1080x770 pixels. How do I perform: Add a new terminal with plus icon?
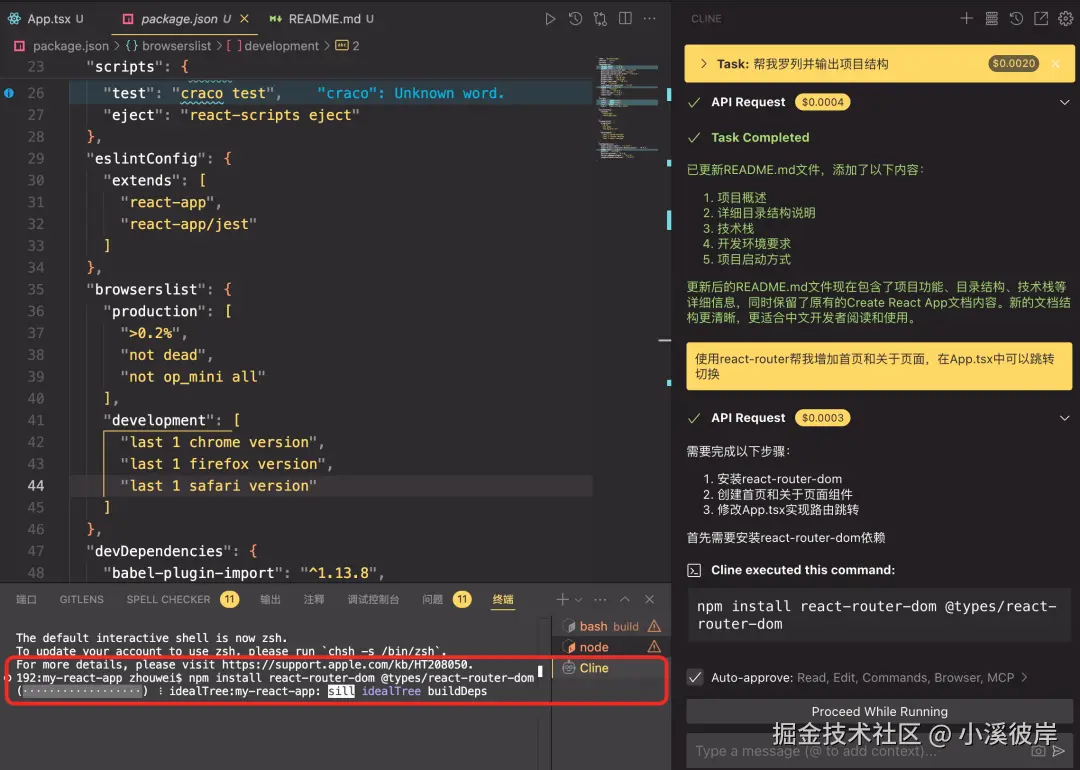tap(562, 599)
